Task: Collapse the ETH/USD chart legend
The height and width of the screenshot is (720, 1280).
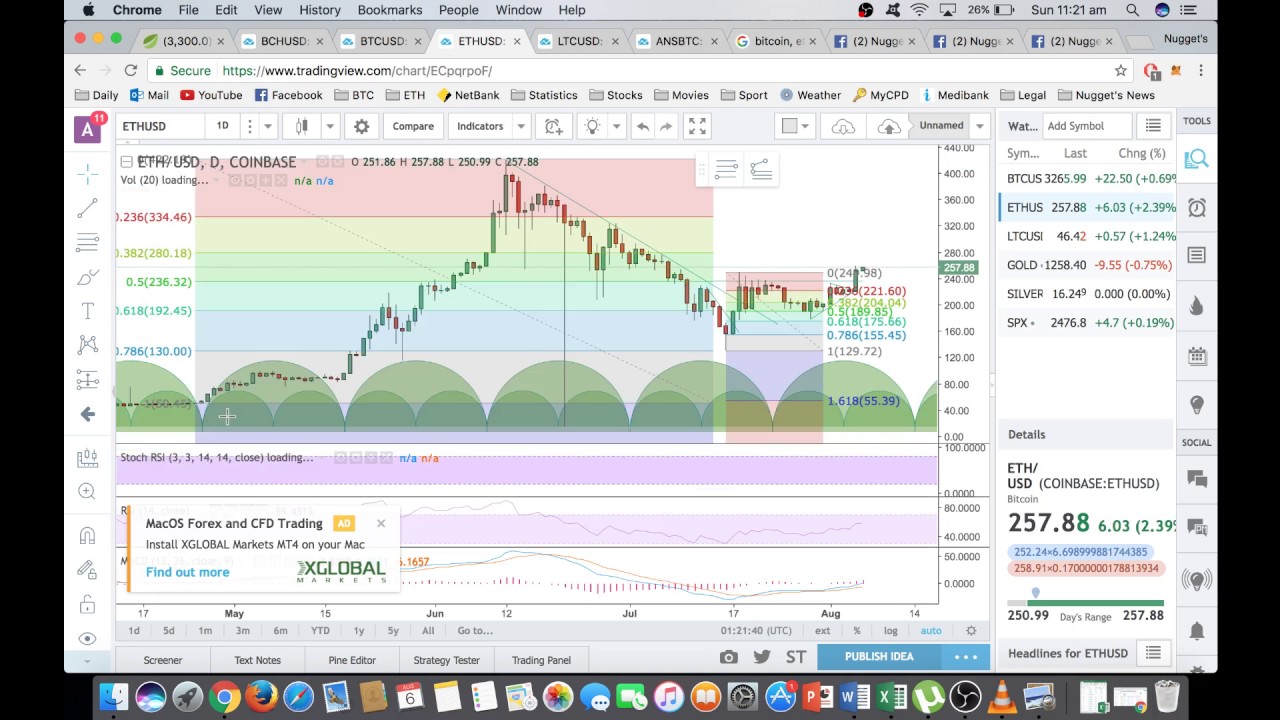Action: (x=126, y=162)
